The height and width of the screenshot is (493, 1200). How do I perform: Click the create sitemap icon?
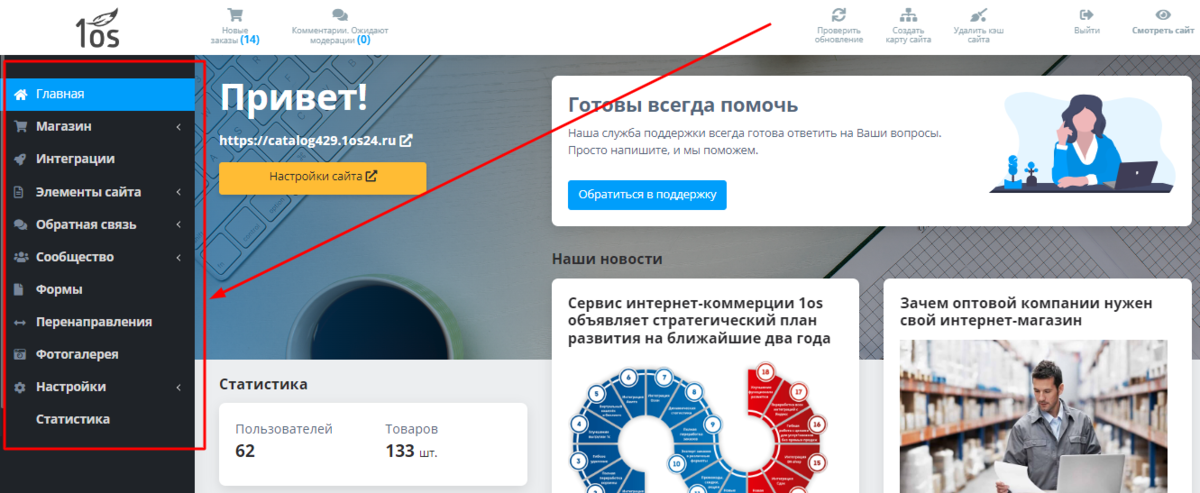pyautogui.click(x=908, y=15)
